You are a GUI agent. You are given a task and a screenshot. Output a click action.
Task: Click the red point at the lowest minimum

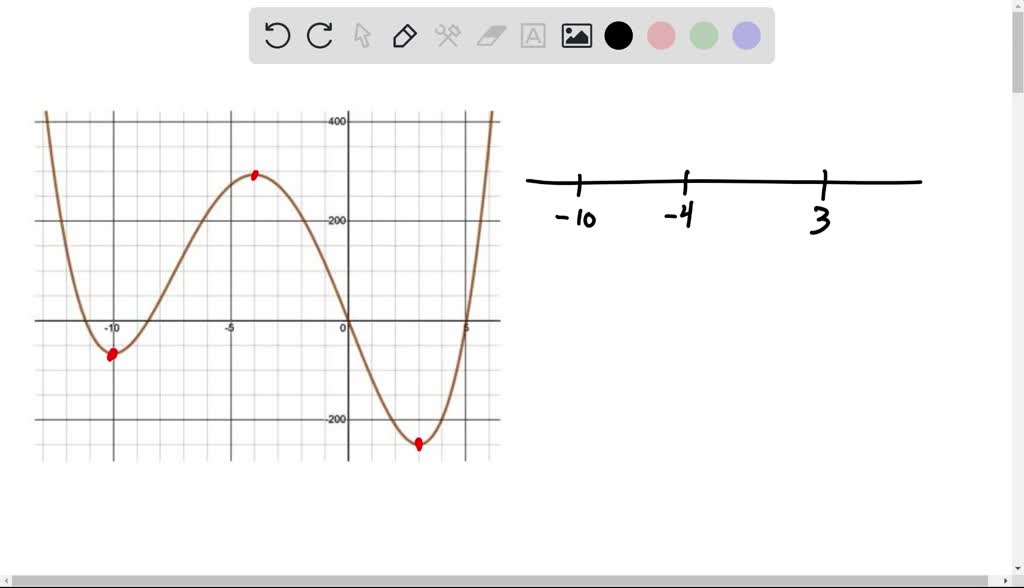[419, 444]
